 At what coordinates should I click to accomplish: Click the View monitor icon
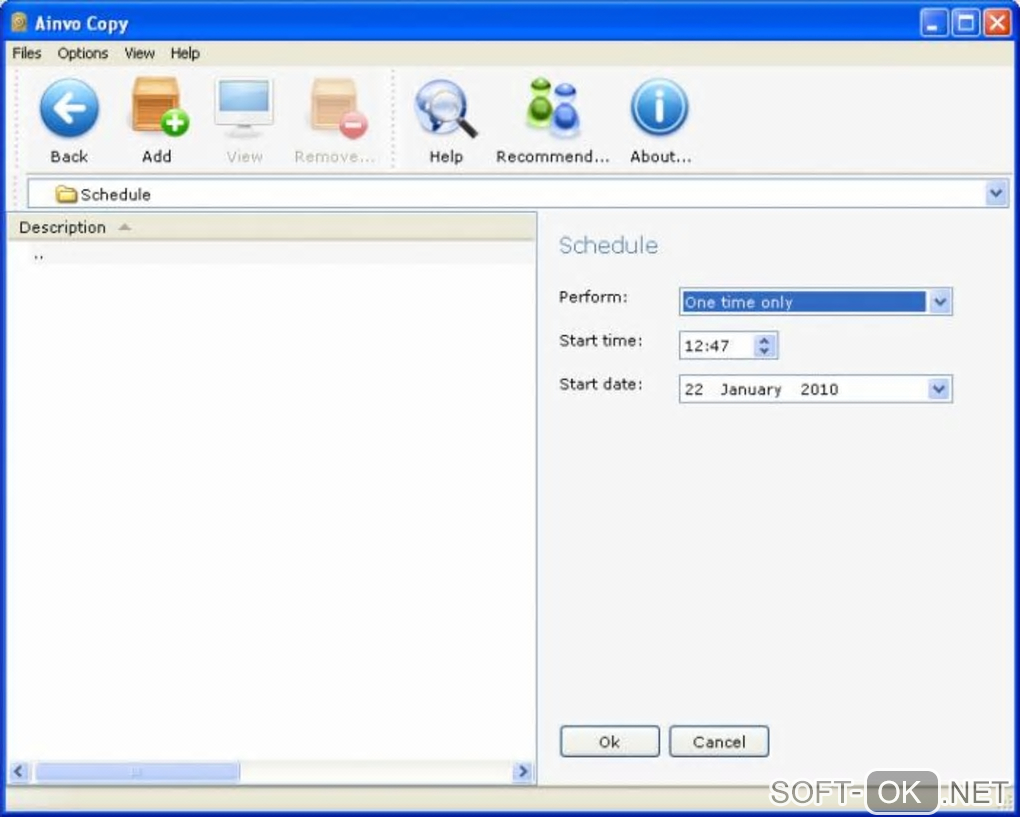pyautogui.click(x=244, y=107)
